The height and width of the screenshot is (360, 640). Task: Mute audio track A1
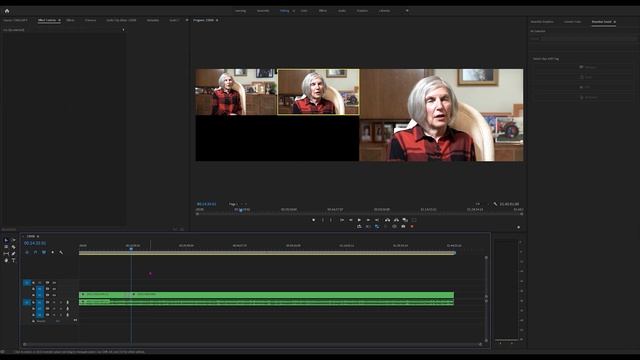(x=54, y=302)
